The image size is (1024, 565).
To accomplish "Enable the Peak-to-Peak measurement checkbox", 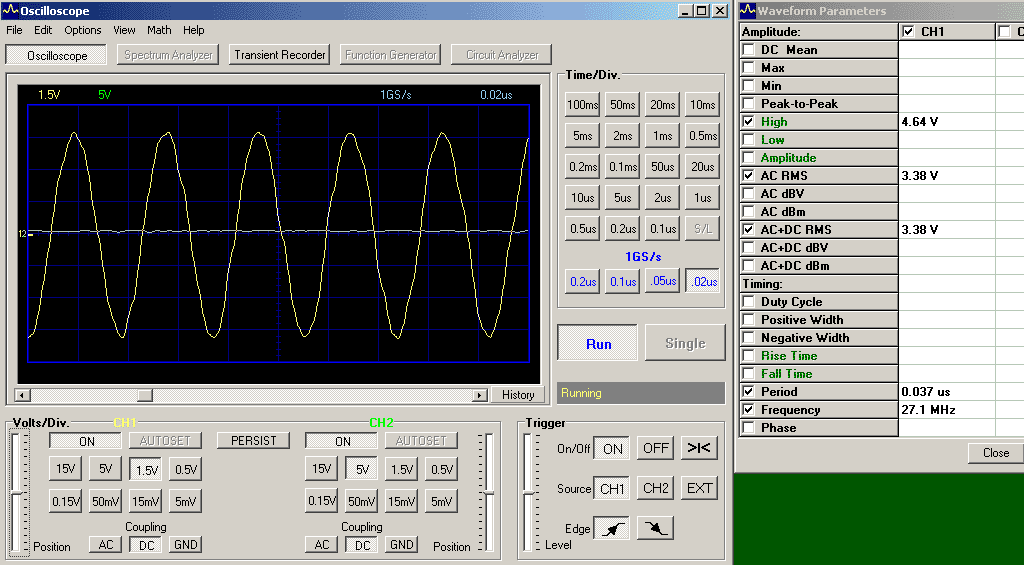I will tap(748, 104).
